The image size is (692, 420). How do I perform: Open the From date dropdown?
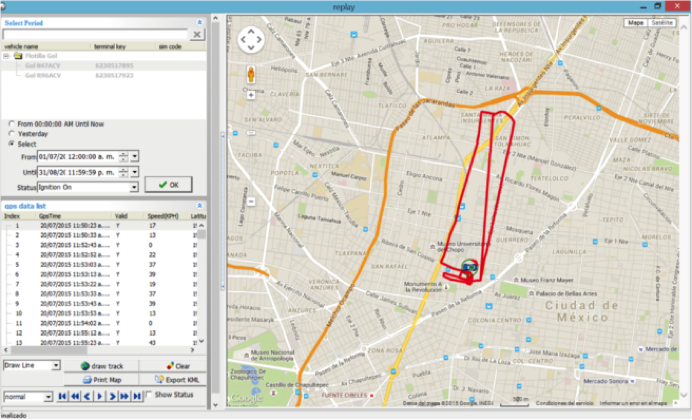(x=134, y=156)
